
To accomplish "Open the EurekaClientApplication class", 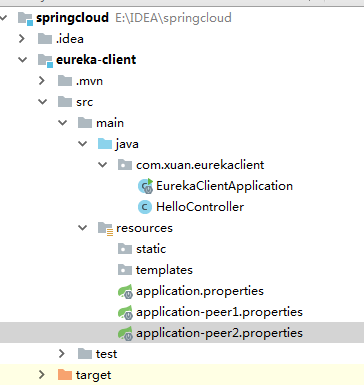I will coord(224,186).
